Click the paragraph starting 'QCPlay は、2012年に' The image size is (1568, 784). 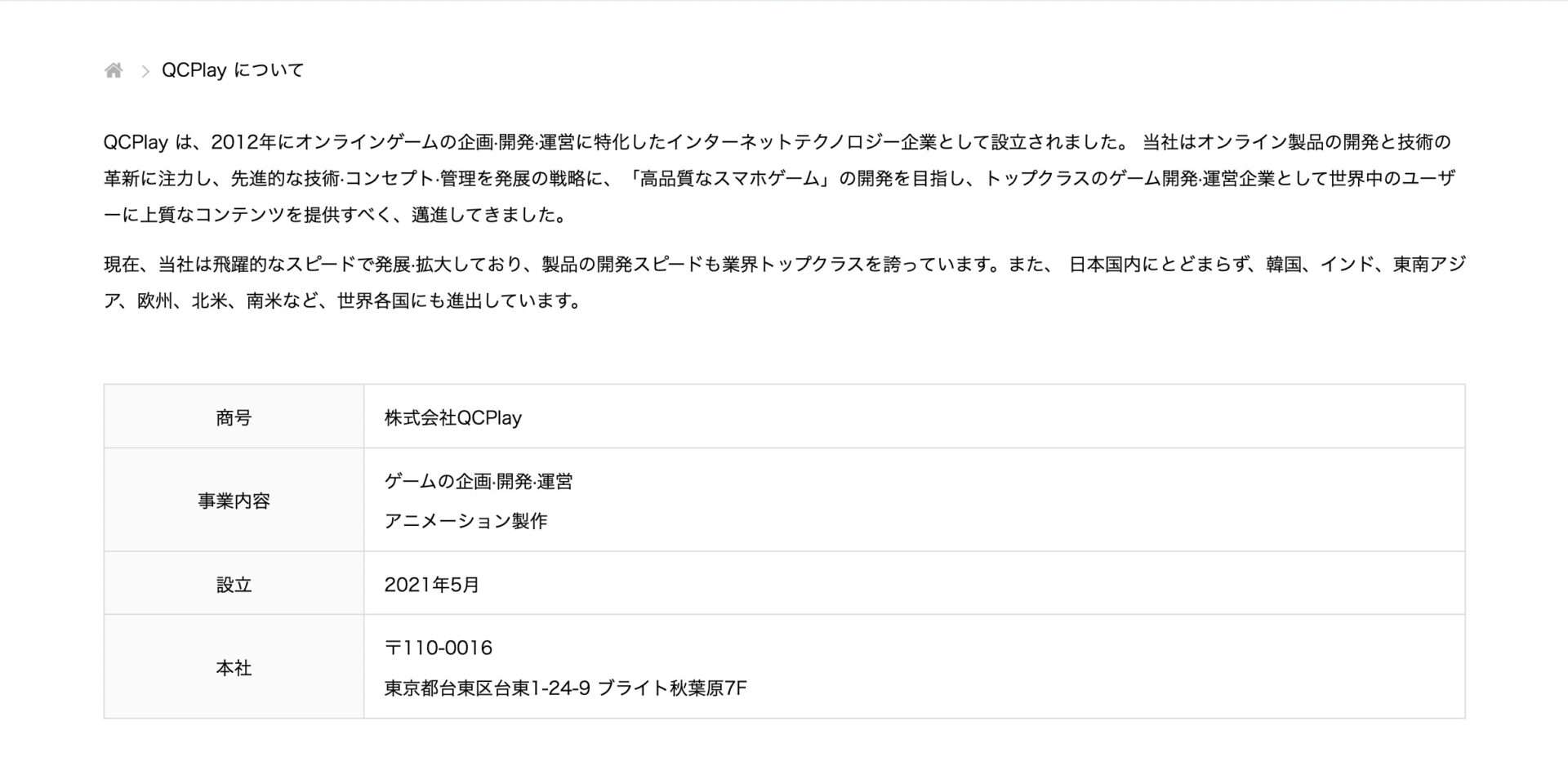coord(780,178)
